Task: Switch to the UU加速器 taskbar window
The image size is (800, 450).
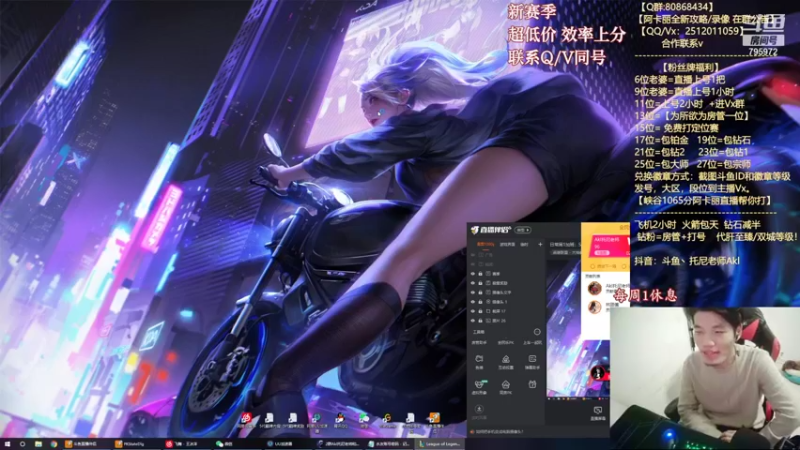Action: [x=288, y=444]
